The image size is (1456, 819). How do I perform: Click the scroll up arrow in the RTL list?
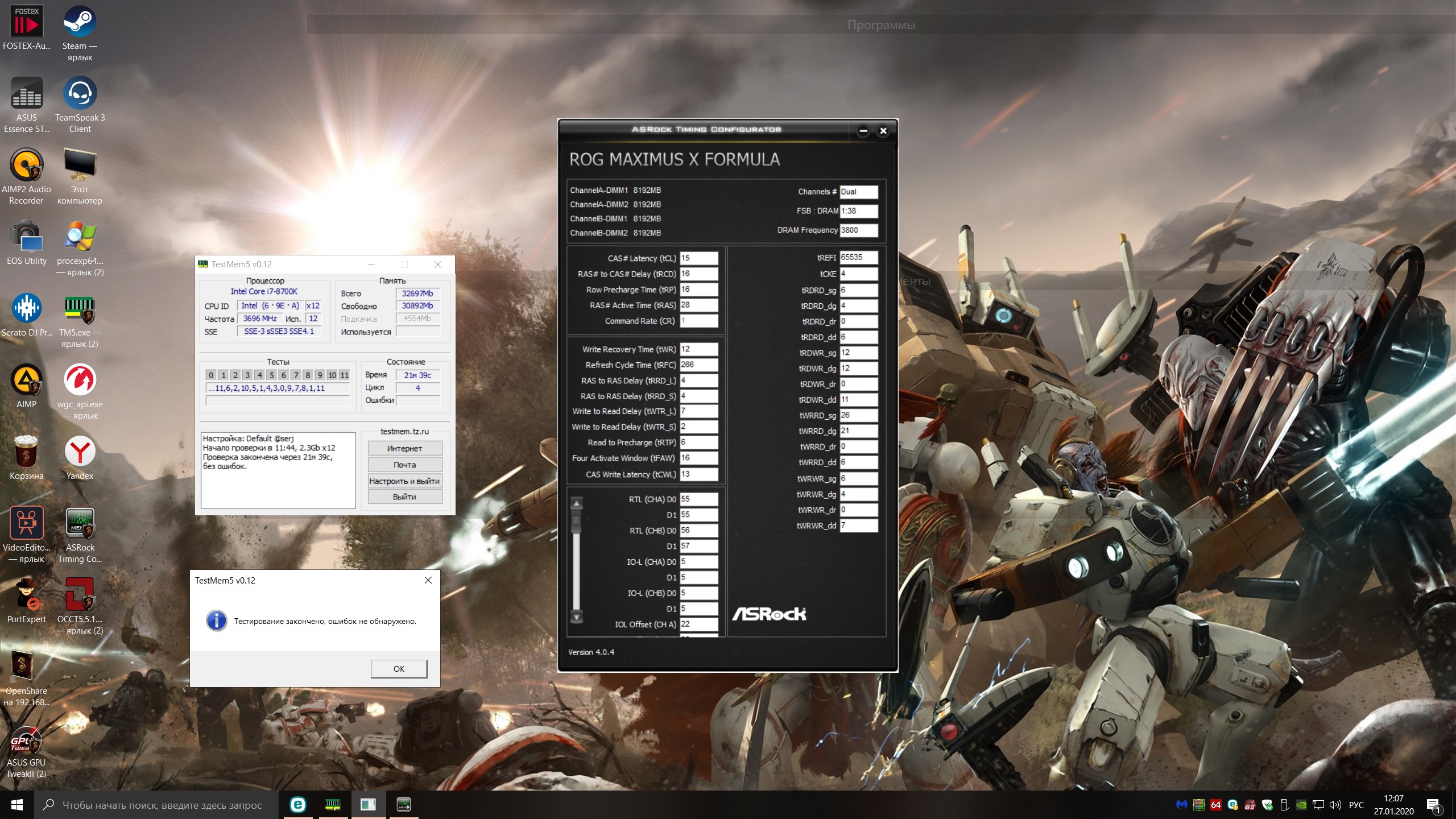point(577,503)
